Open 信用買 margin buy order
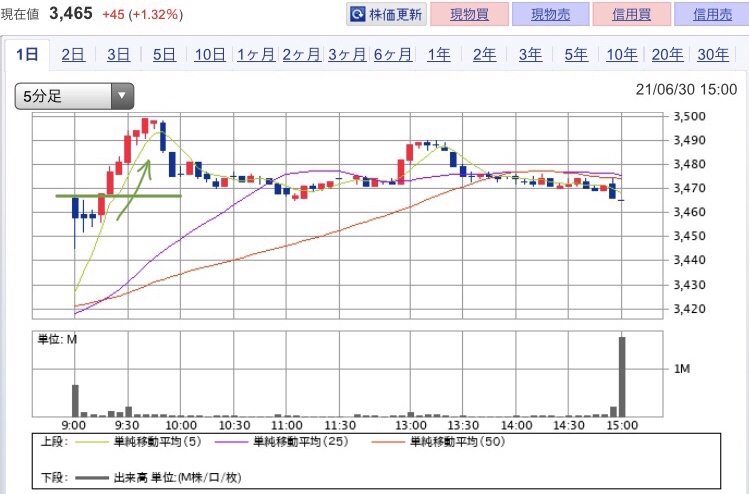 [631, 14]
